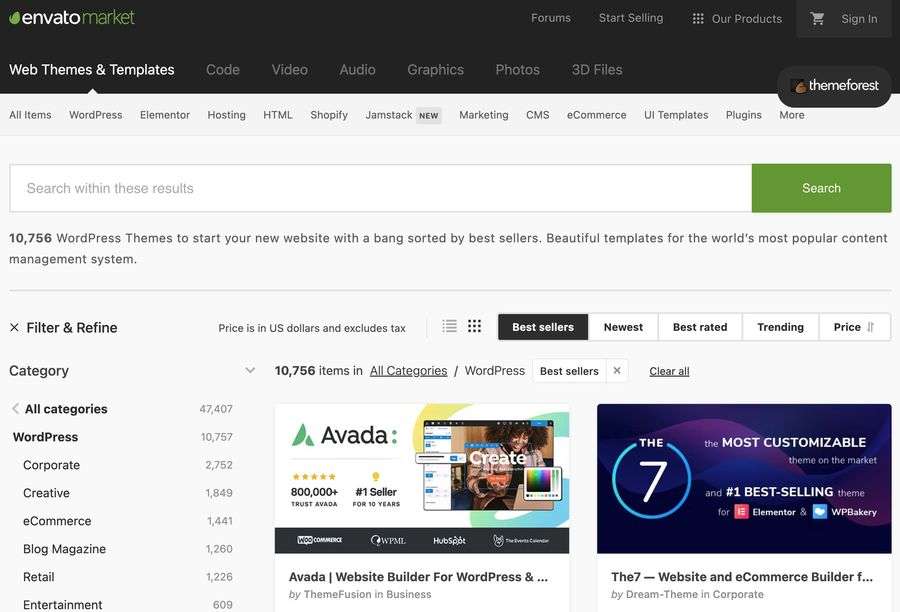Open the Shopify menu item
This screenshot has height=612, width=900.
pyautogui.click(x=329, y=115)
